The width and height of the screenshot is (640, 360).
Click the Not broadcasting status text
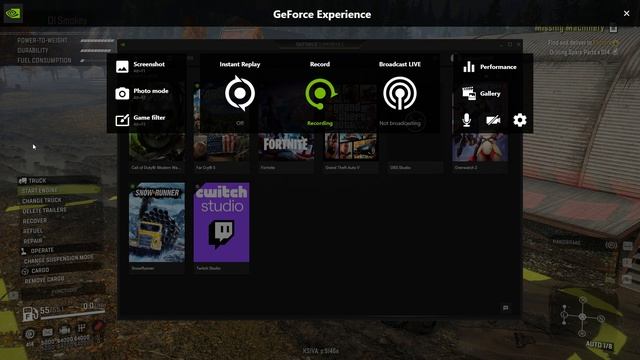click(x=400, y=123)
